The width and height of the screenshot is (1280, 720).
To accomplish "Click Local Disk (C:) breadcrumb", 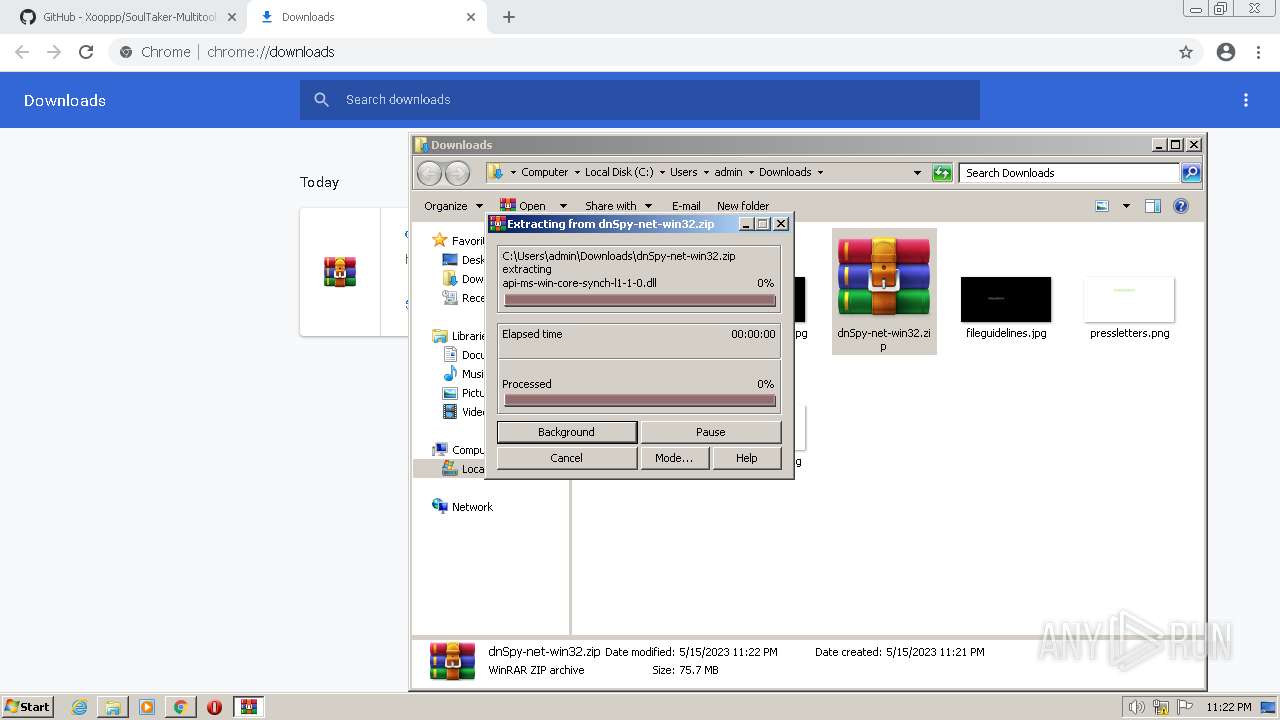I will tap(619, 172).
